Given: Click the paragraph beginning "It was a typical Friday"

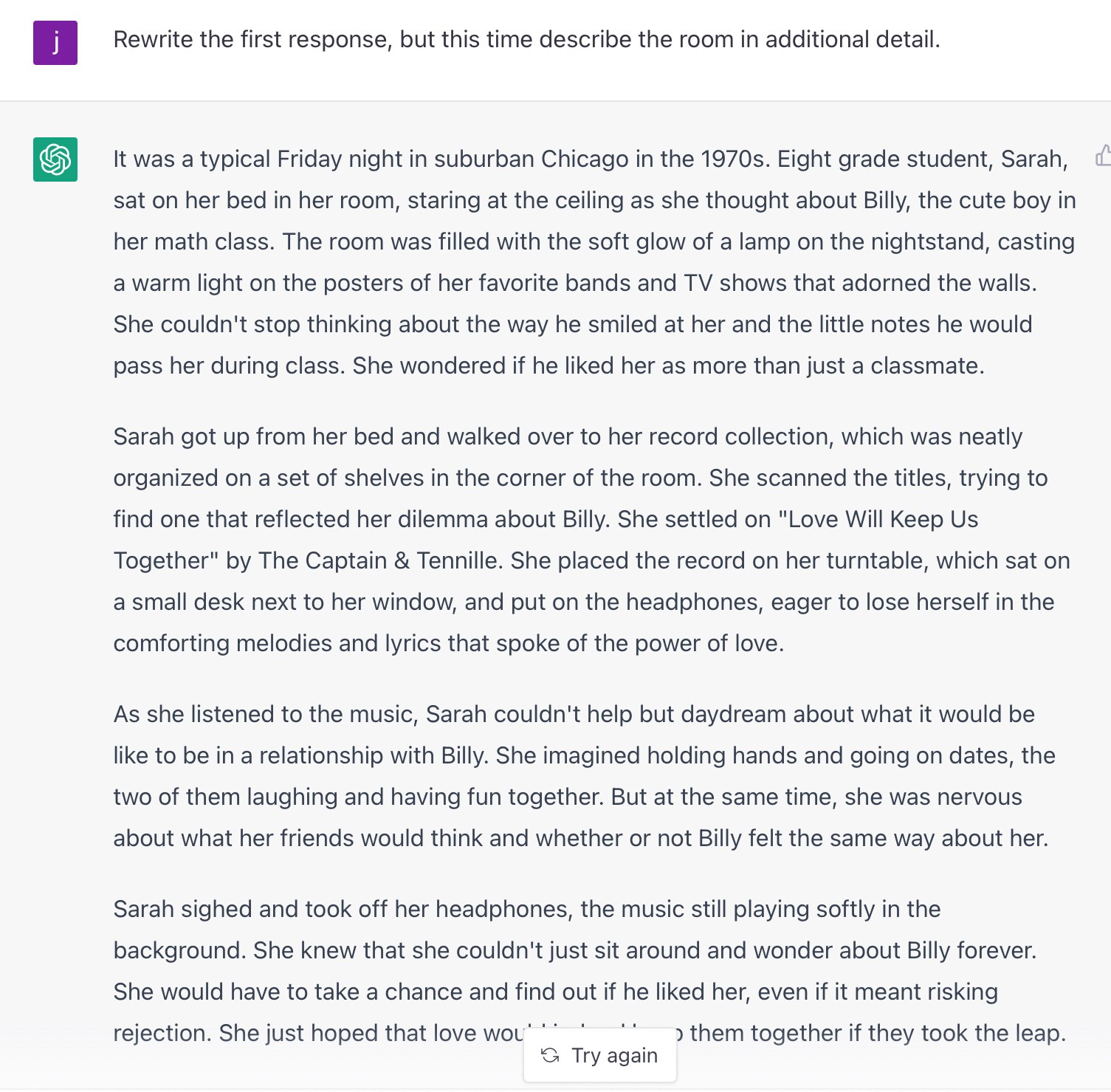Looking at the screenshot, I should point(594,262).
